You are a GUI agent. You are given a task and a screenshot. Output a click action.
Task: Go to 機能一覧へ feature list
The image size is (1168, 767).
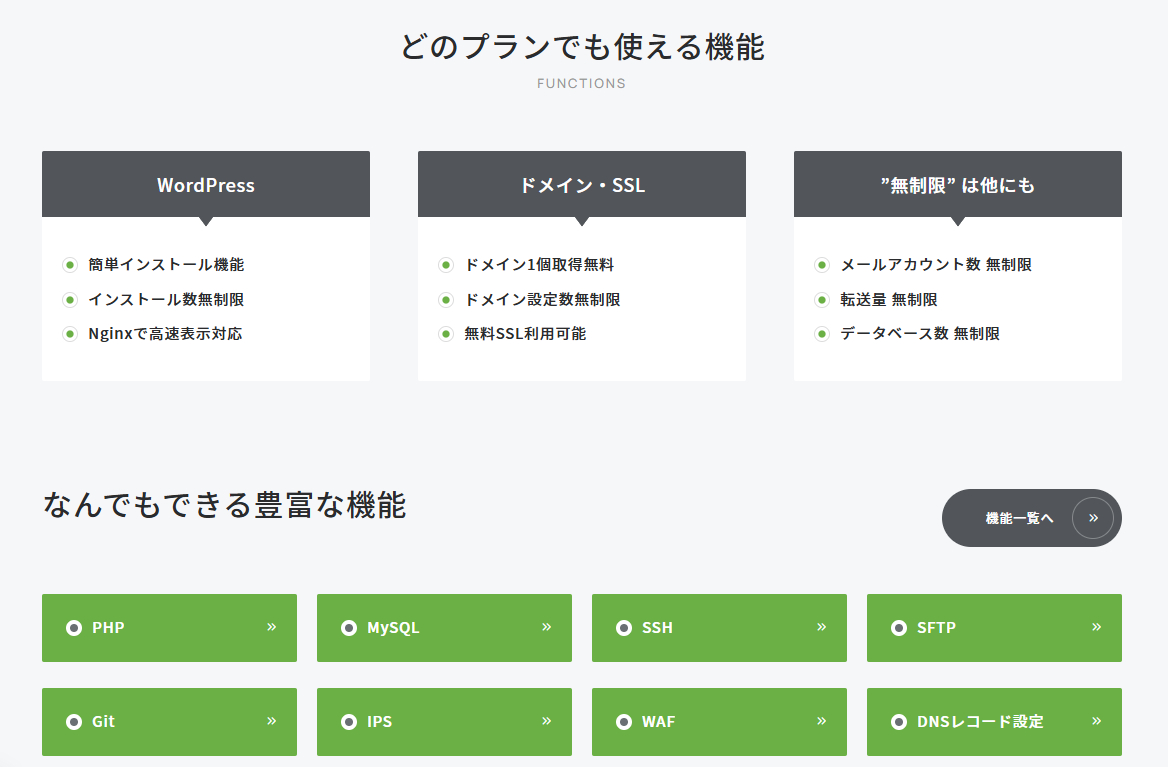point(1032,518)
